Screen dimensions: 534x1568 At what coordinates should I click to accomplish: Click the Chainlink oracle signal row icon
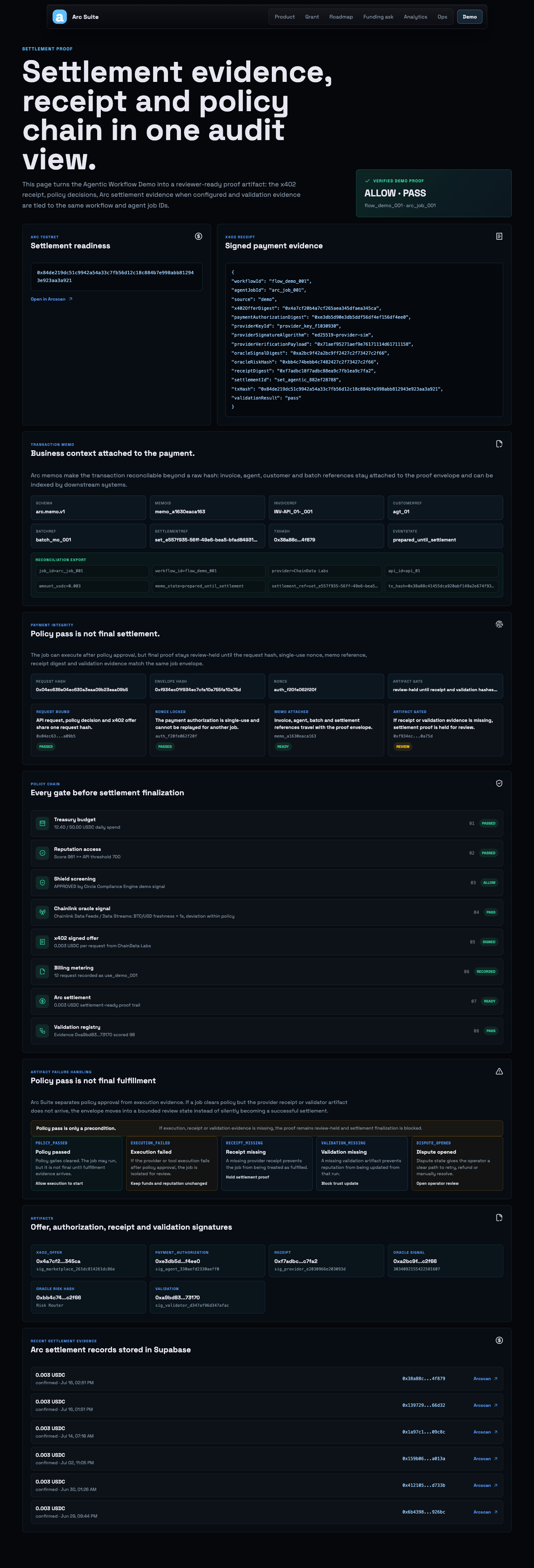(x=42, y=912)
